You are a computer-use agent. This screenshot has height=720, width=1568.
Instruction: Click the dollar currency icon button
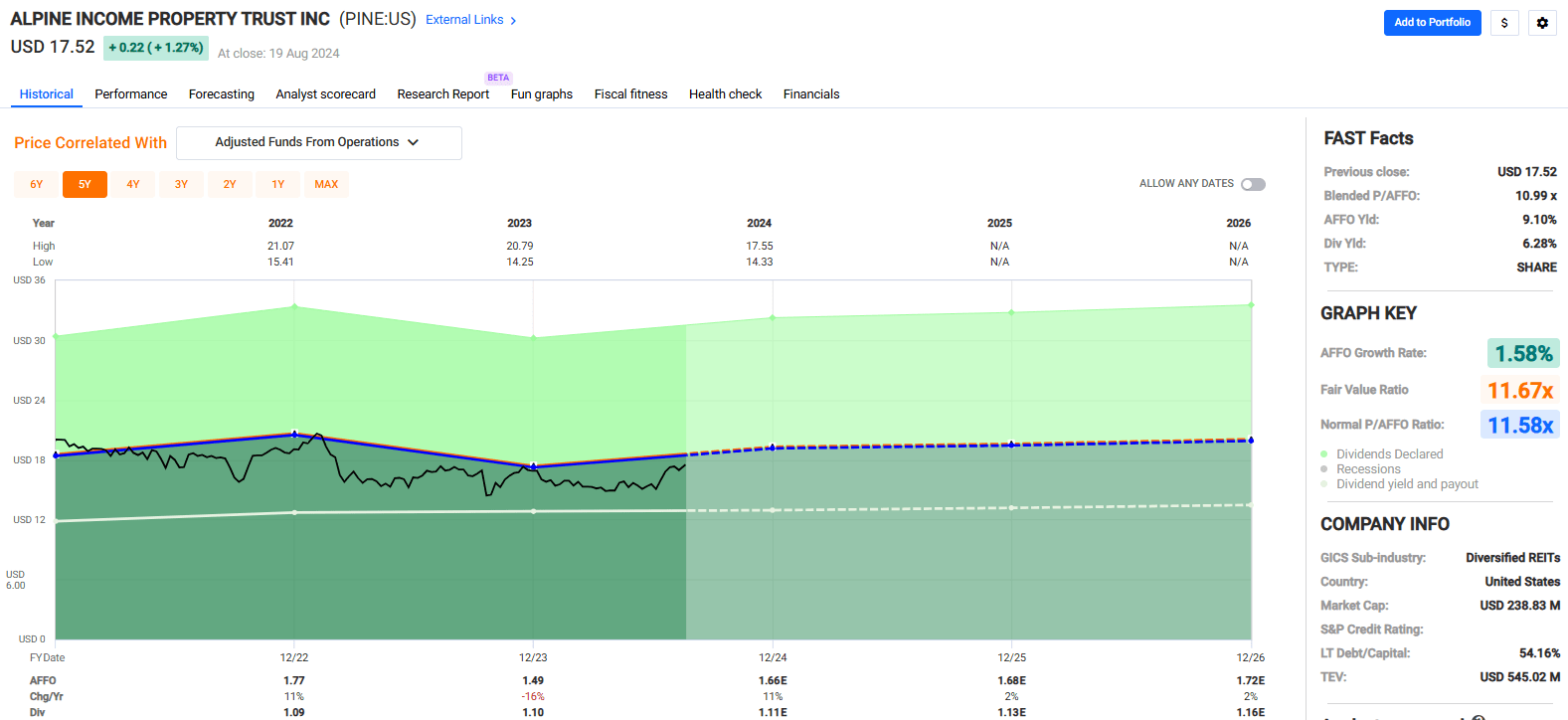pyautogui.click(x=1504, y=23)
